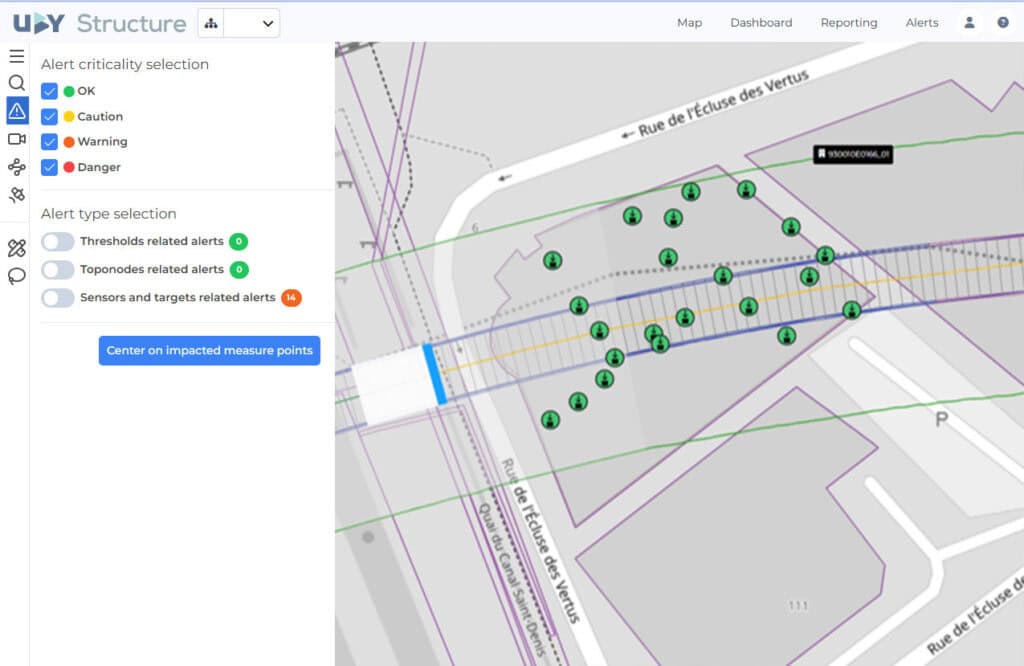Click the help question mark icon
This screenshot has width=1024, height=666.
[1003, 23]
